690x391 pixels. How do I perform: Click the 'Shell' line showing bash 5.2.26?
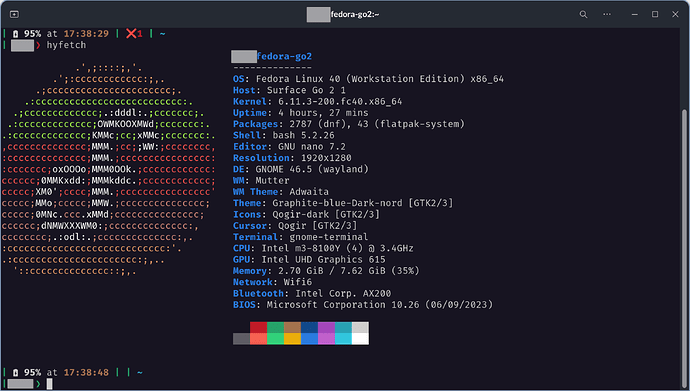coord(283,135)
